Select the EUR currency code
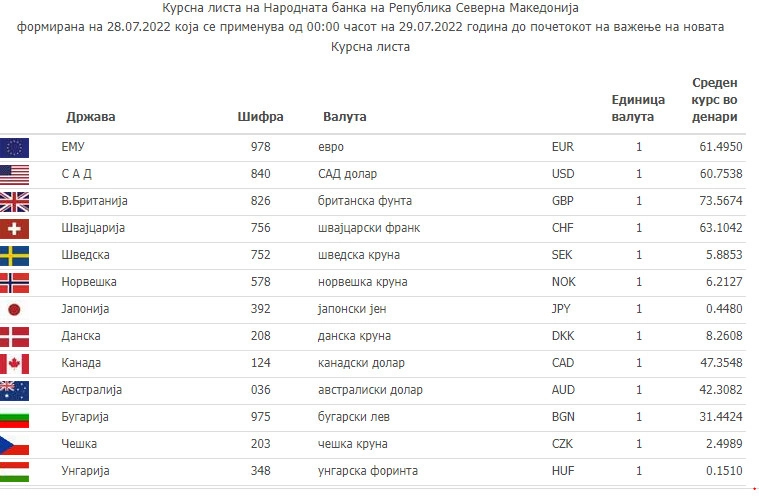Viewport: 759px width, 497px height. tap(563, 147)
